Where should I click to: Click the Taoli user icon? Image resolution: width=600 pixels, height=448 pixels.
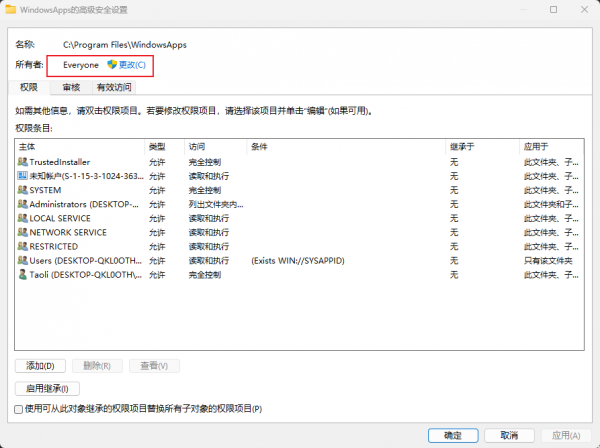pos(23,275)
